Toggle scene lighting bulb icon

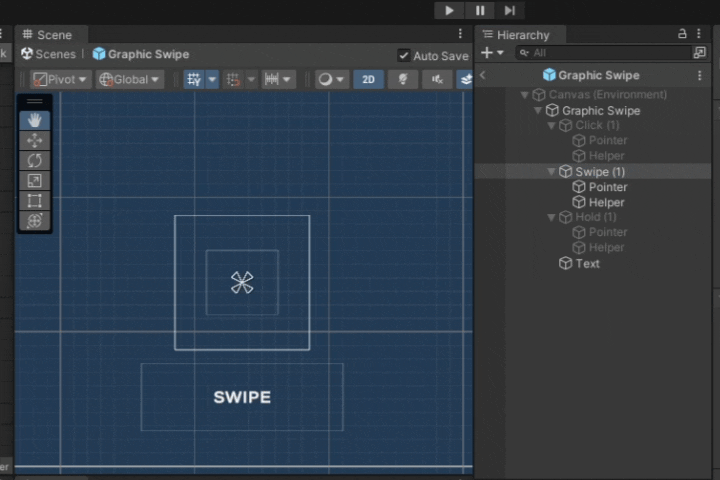[403, 79]
